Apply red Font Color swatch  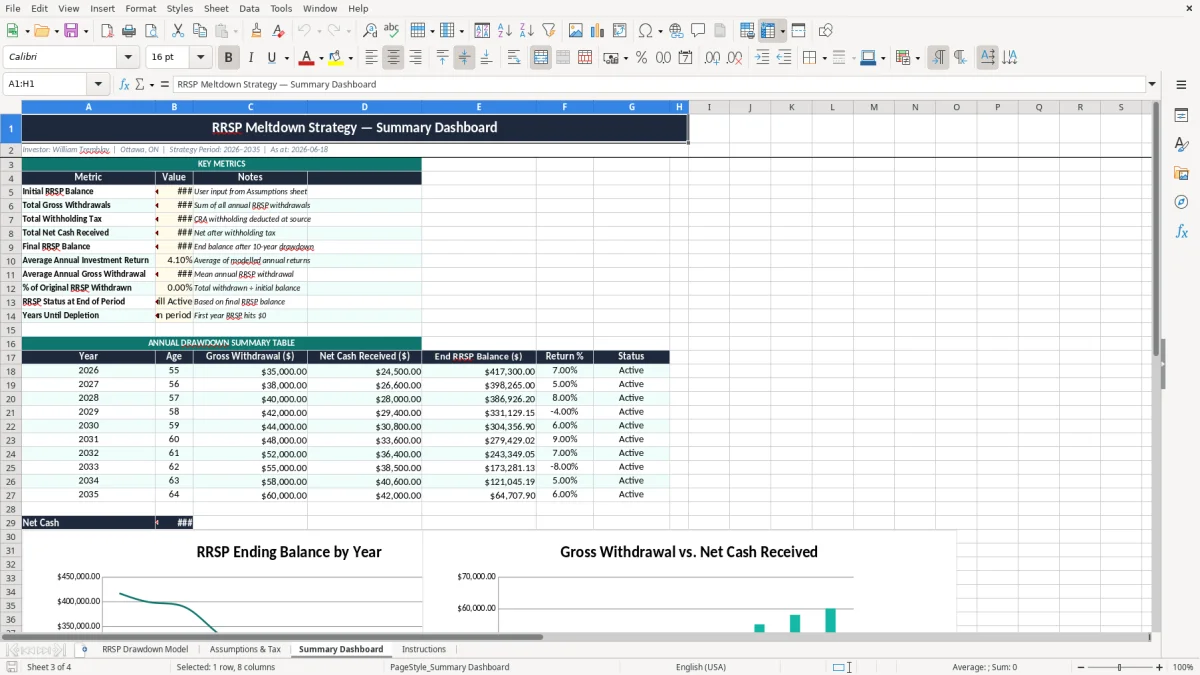pos(306,58)
